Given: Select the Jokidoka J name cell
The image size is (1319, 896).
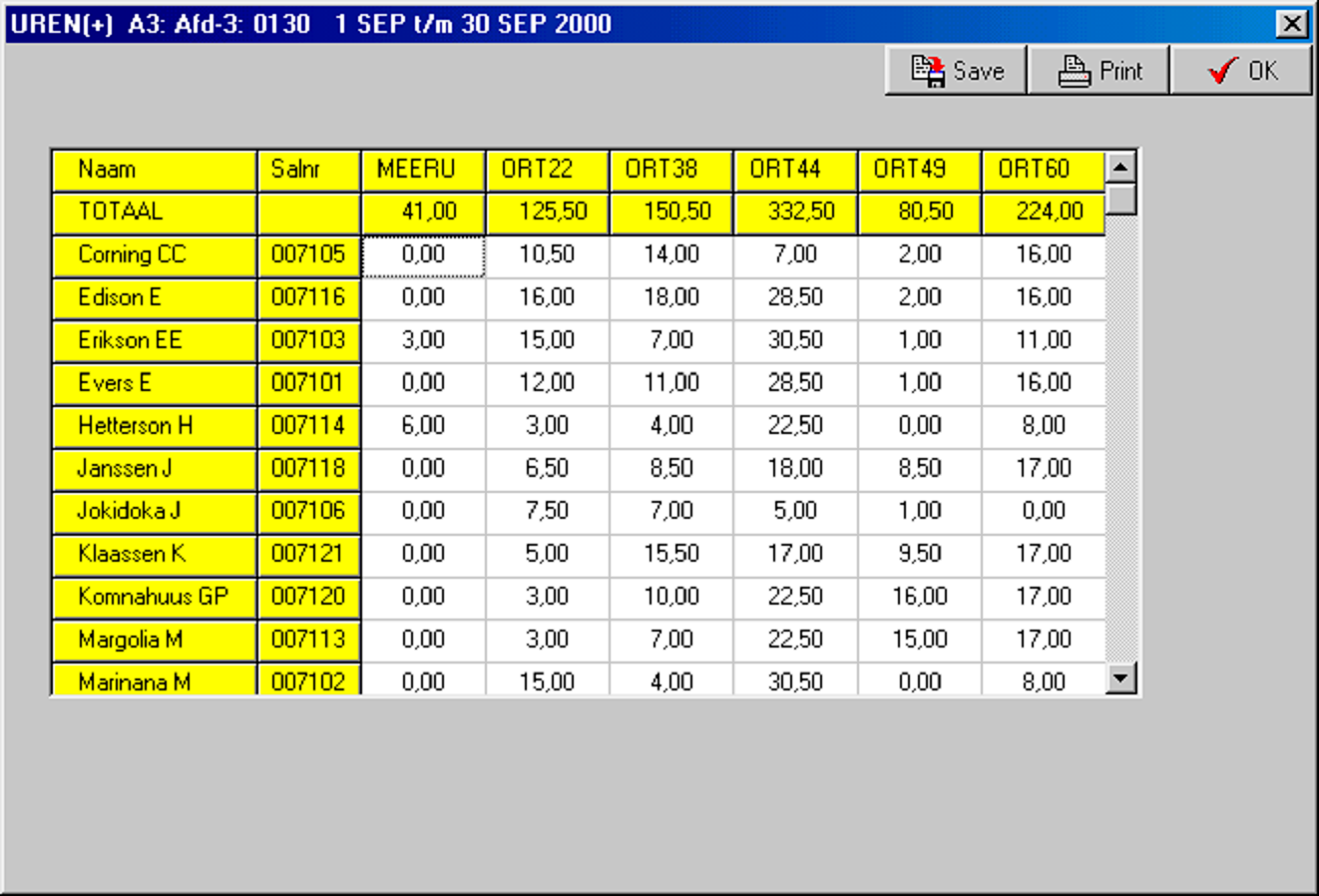Looking at the screenshot, I should (155, 512).
